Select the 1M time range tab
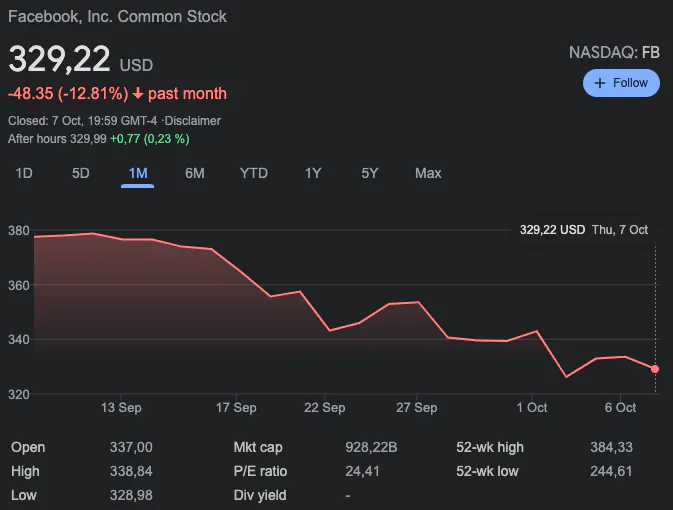Image resolution: width=673 pixels, height=510 pixels. tap(138, 173)
